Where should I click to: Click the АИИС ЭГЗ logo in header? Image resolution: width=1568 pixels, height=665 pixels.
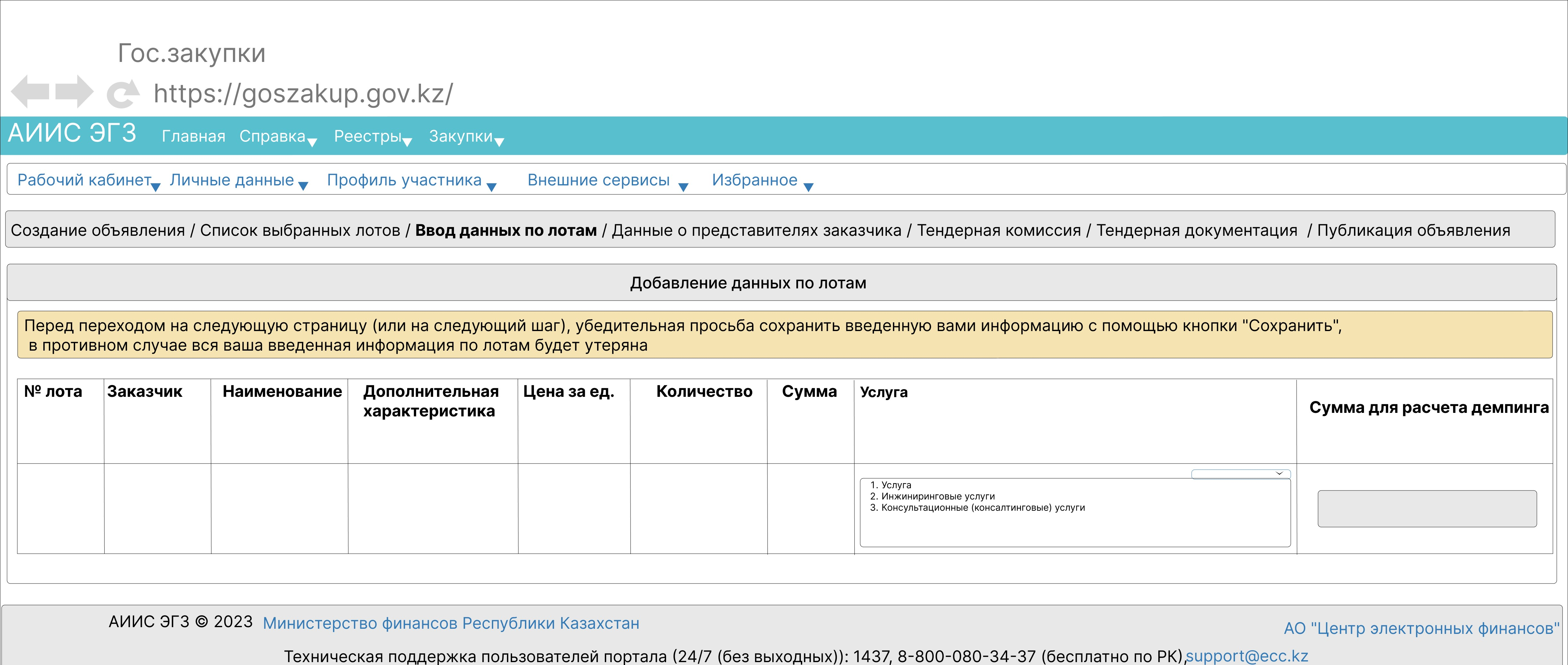72,133
